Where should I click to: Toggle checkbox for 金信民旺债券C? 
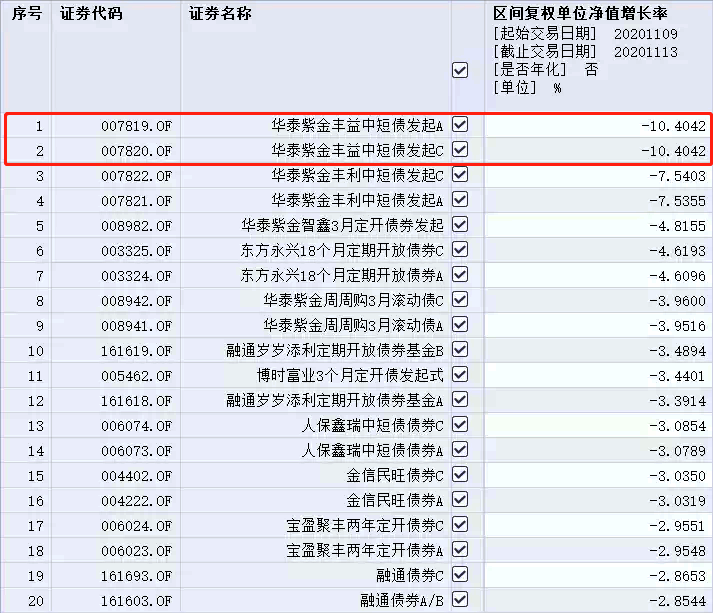460,474
